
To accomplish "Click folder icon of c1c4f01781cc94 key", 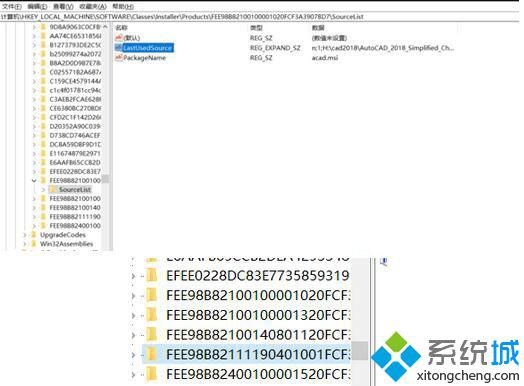I will pyautogui.click(x=43, y=90).
